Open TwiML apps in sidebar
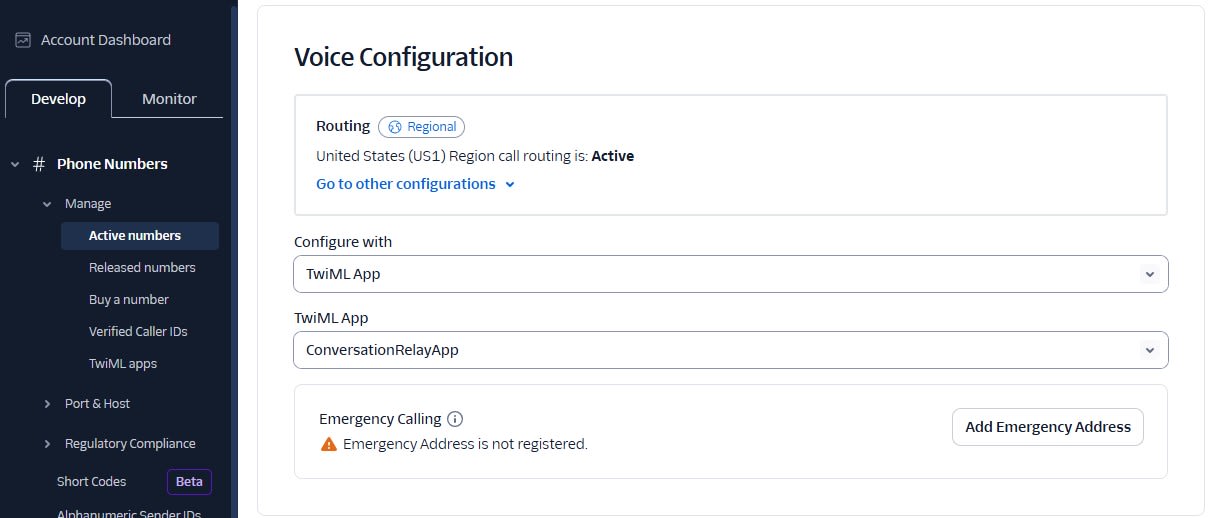Image resolution: width=1209 pixels, height=518 pixels. tap(123, 364)
